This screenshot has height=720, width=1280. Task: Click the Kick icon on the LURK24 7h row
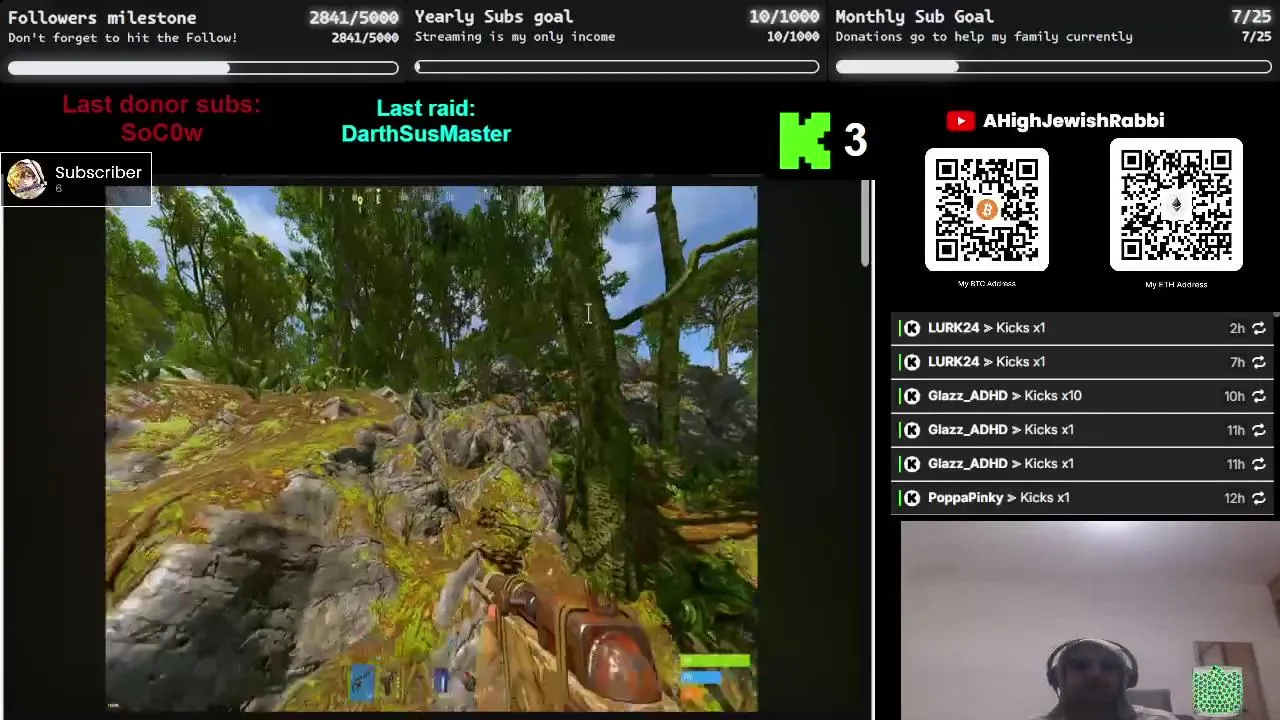pyautogui.click(x=911, y=362)
